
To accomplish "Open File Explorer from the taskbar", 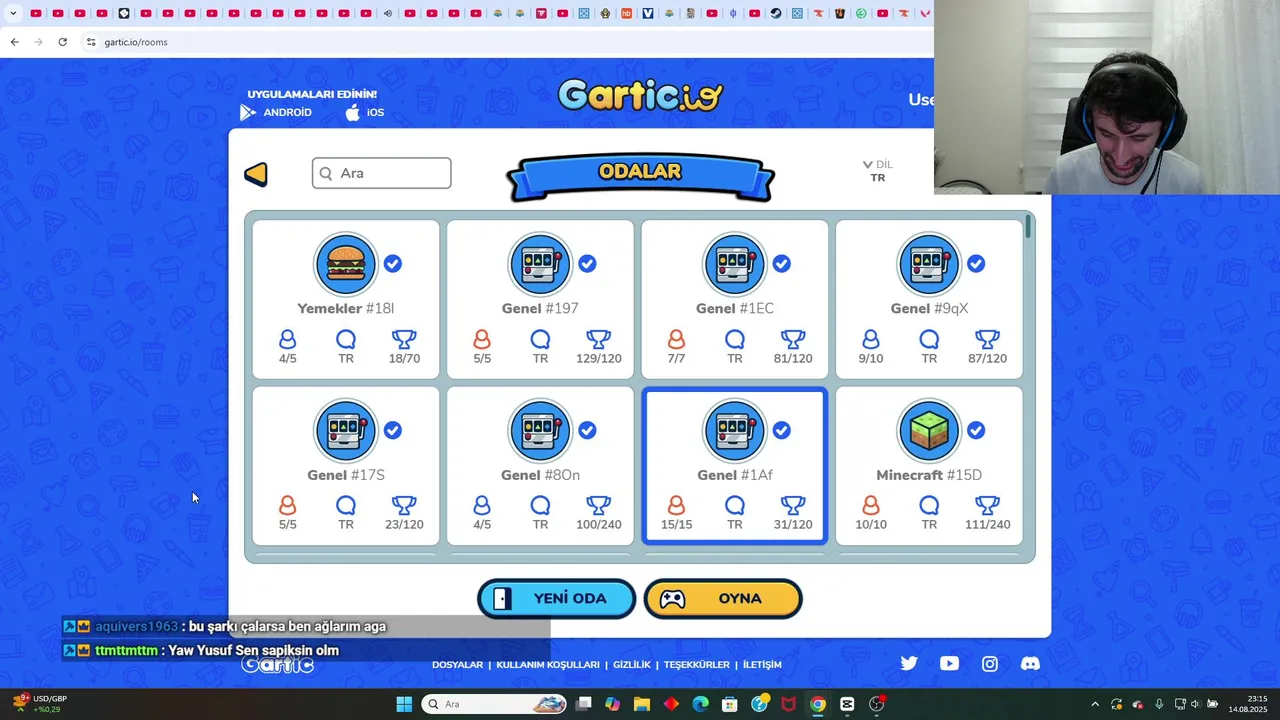I will tap(641, 704).
